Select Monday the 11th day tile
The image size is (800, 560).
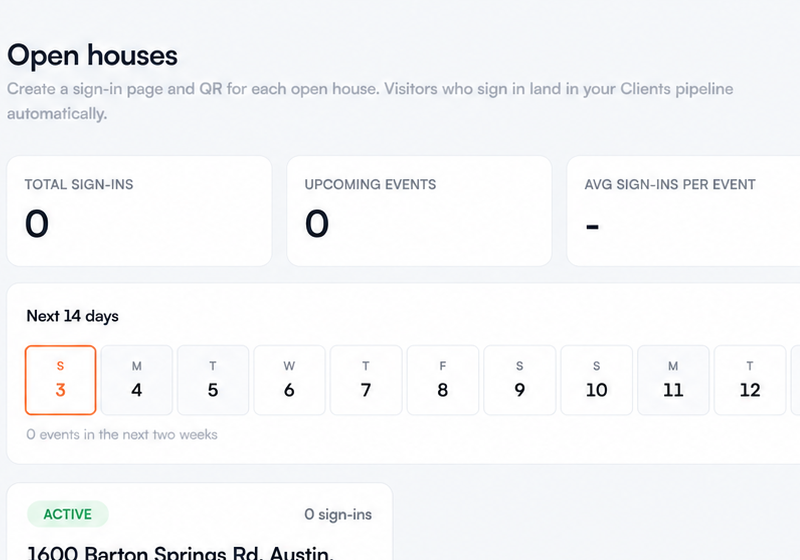(673, 380)
